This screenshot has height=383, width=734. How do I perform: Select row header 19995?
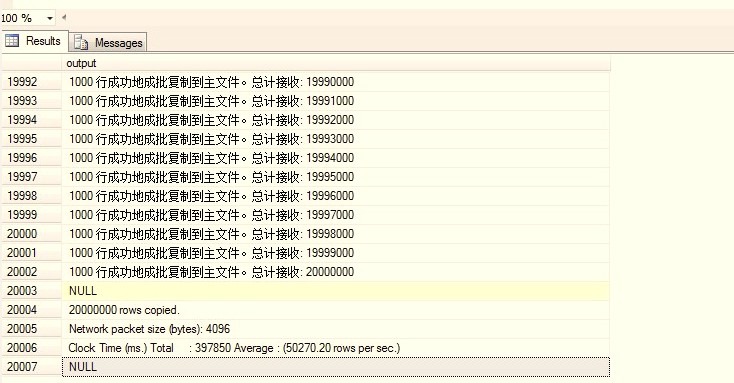pos(31,139)
